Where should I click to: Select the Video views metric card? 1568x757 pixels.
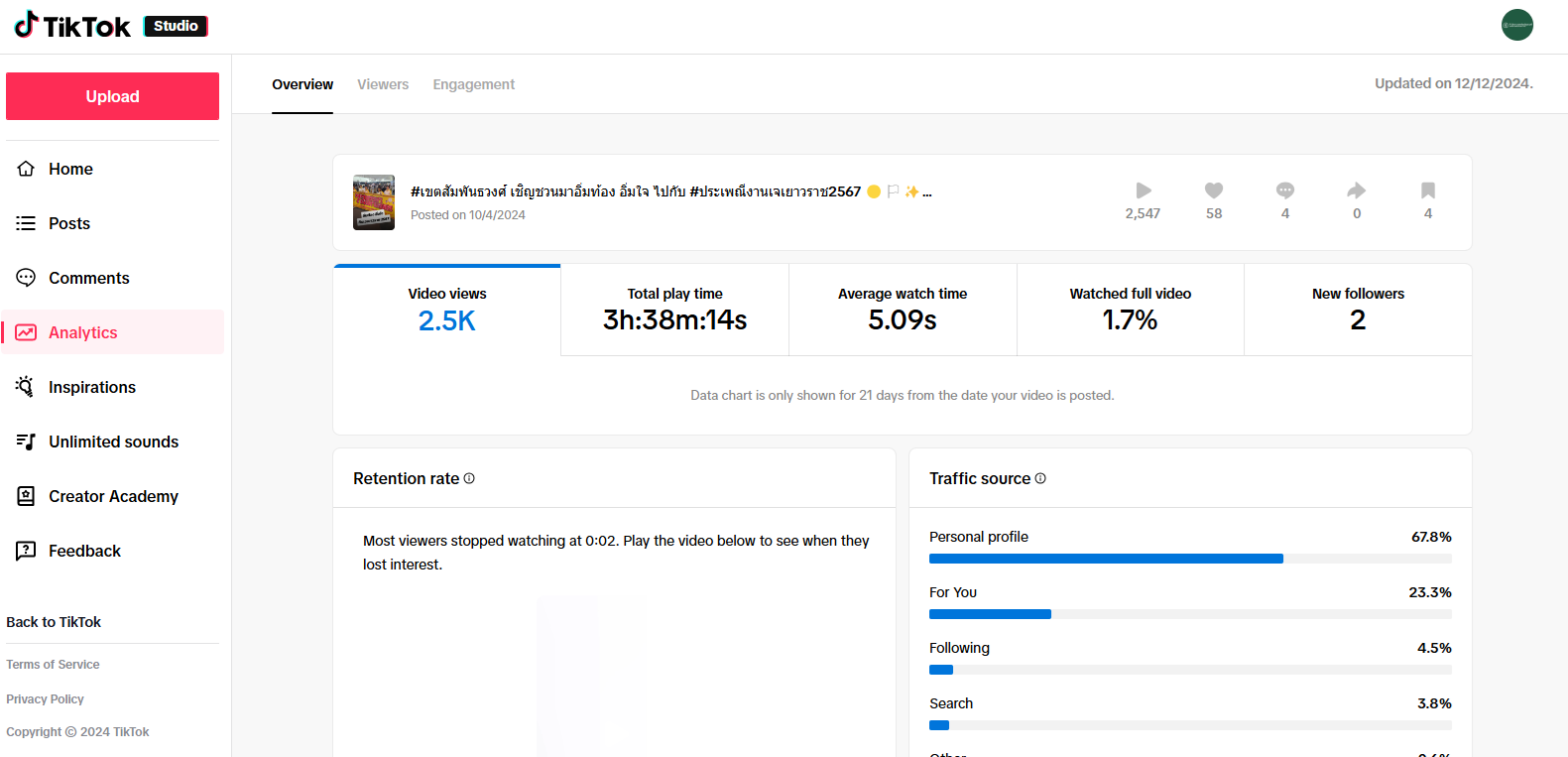point(447,310)
